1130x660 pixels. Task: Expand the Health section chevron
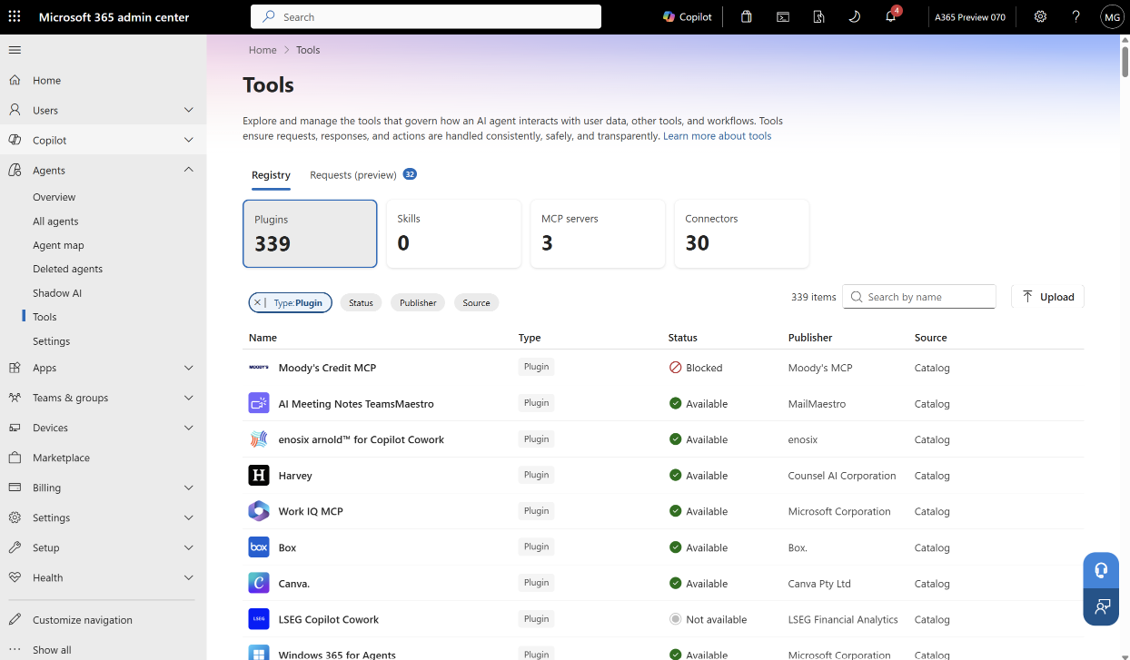(189, 578)
